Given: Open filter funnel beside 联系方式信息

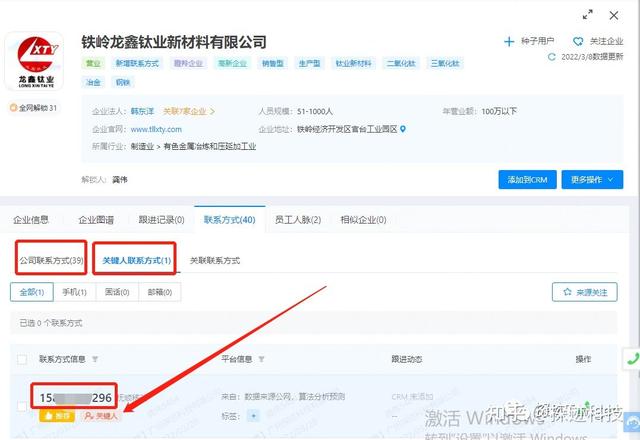Looking at the screenshot, I should coord(95,359).
